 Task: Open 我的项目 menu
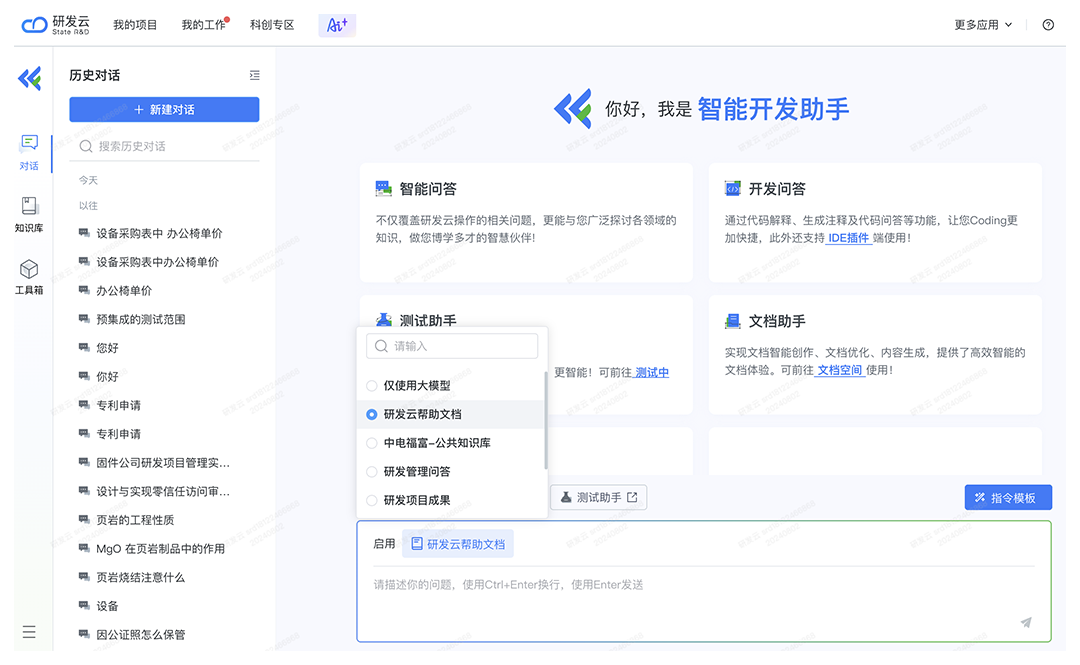click(x=135, y=25)
